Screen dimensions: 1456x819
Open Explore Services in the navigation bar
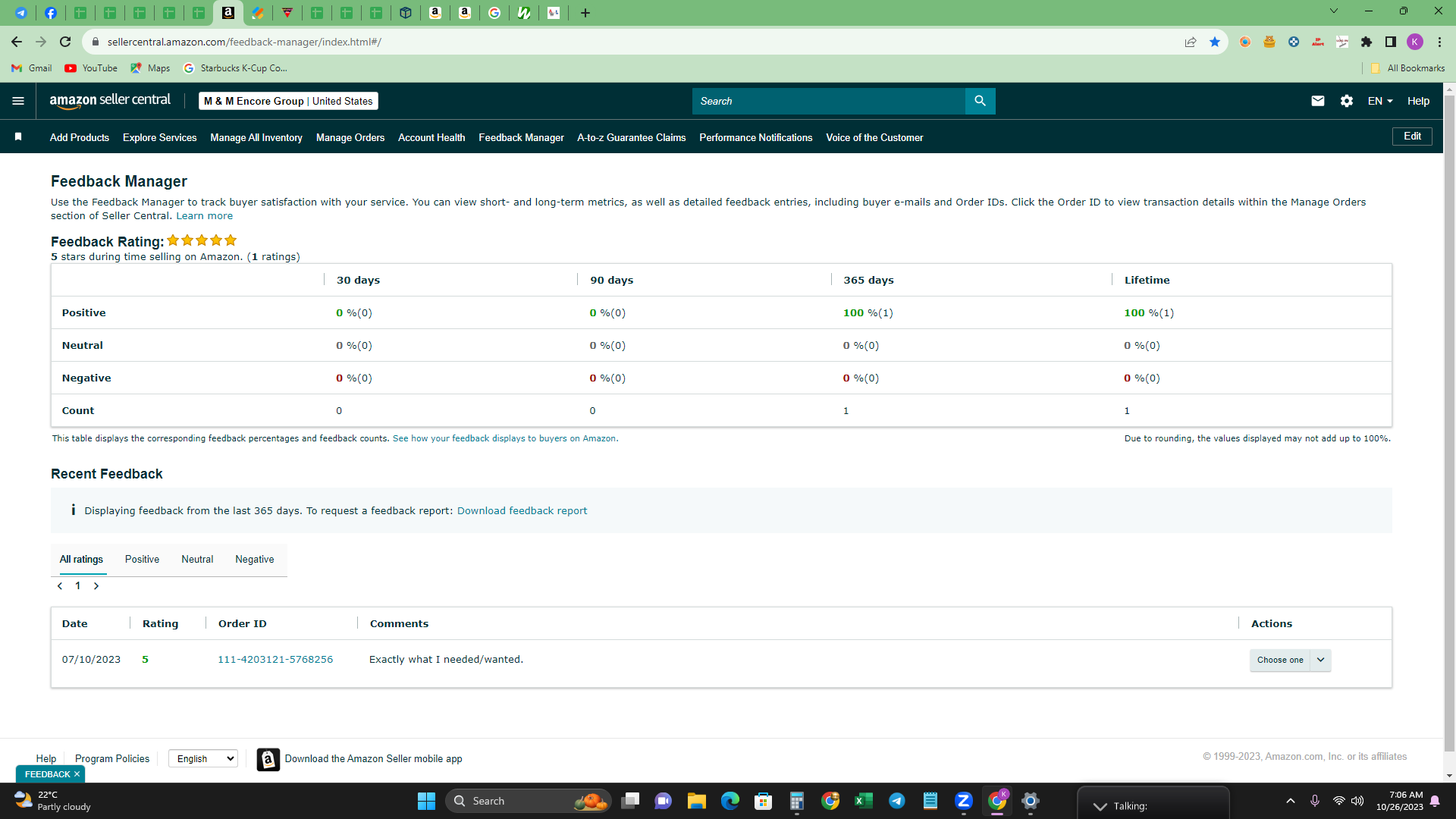click(x=160, y=137)
